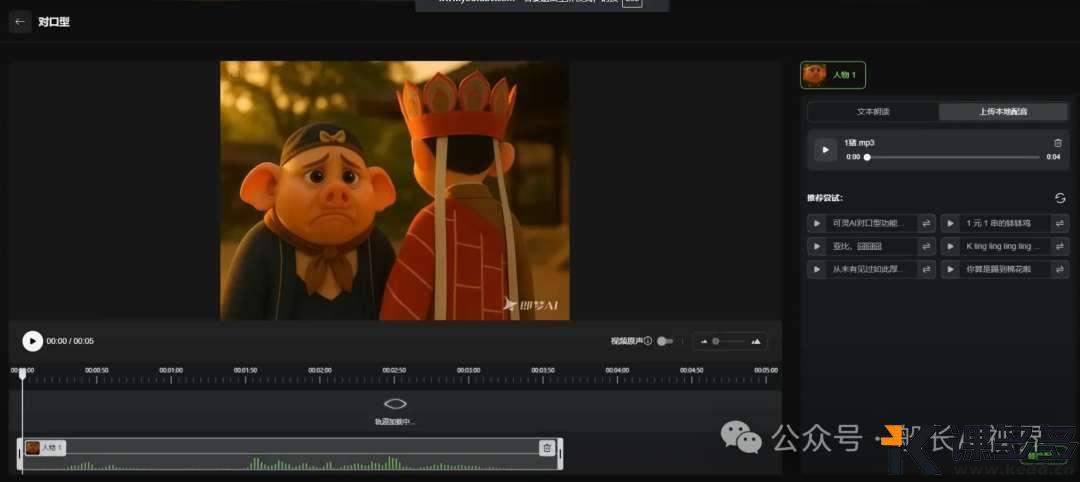Click the timeline playhead handle
Viewport: 1080px width, 482px height.
(22, 373)
